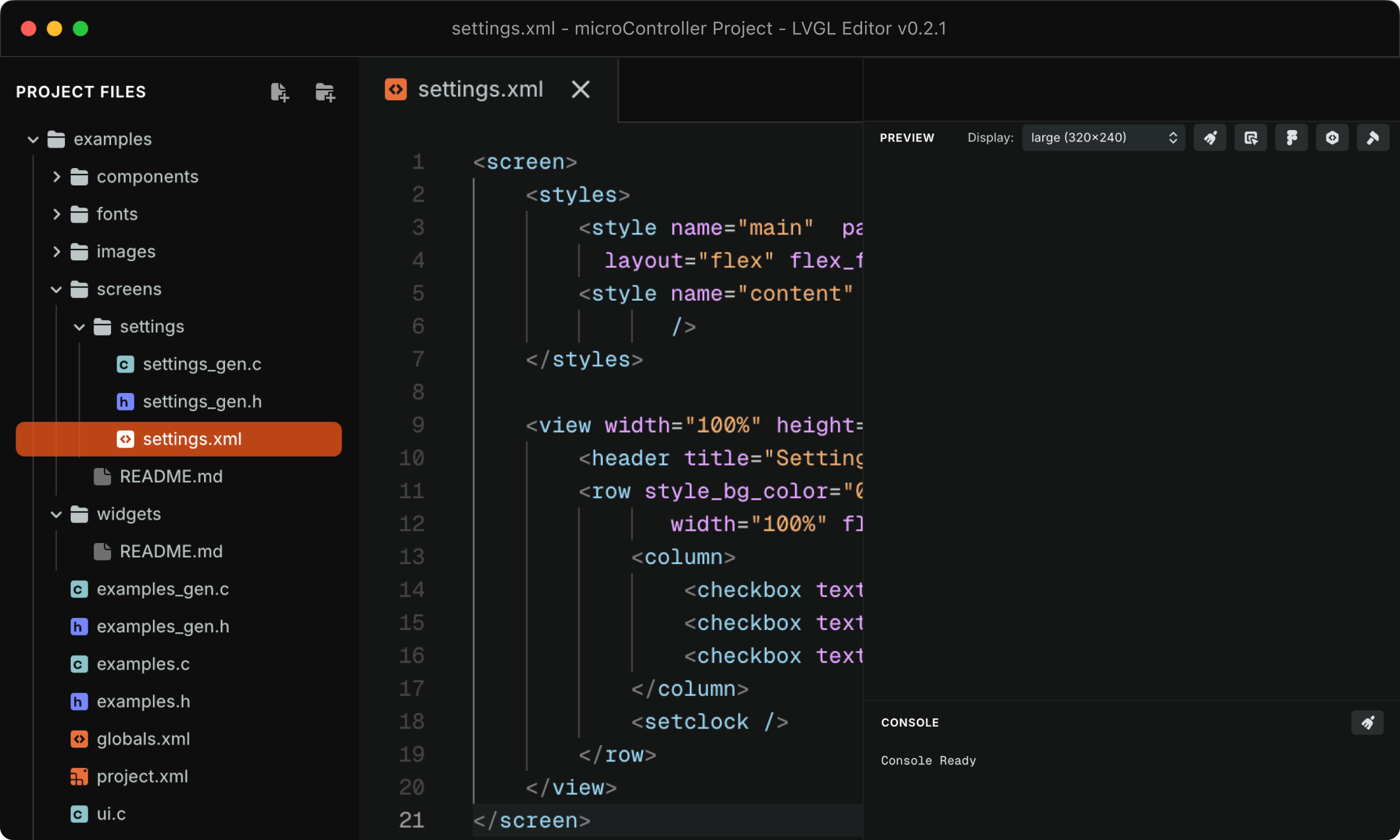Collapse the widgets folder chevron

coord(56,514)
